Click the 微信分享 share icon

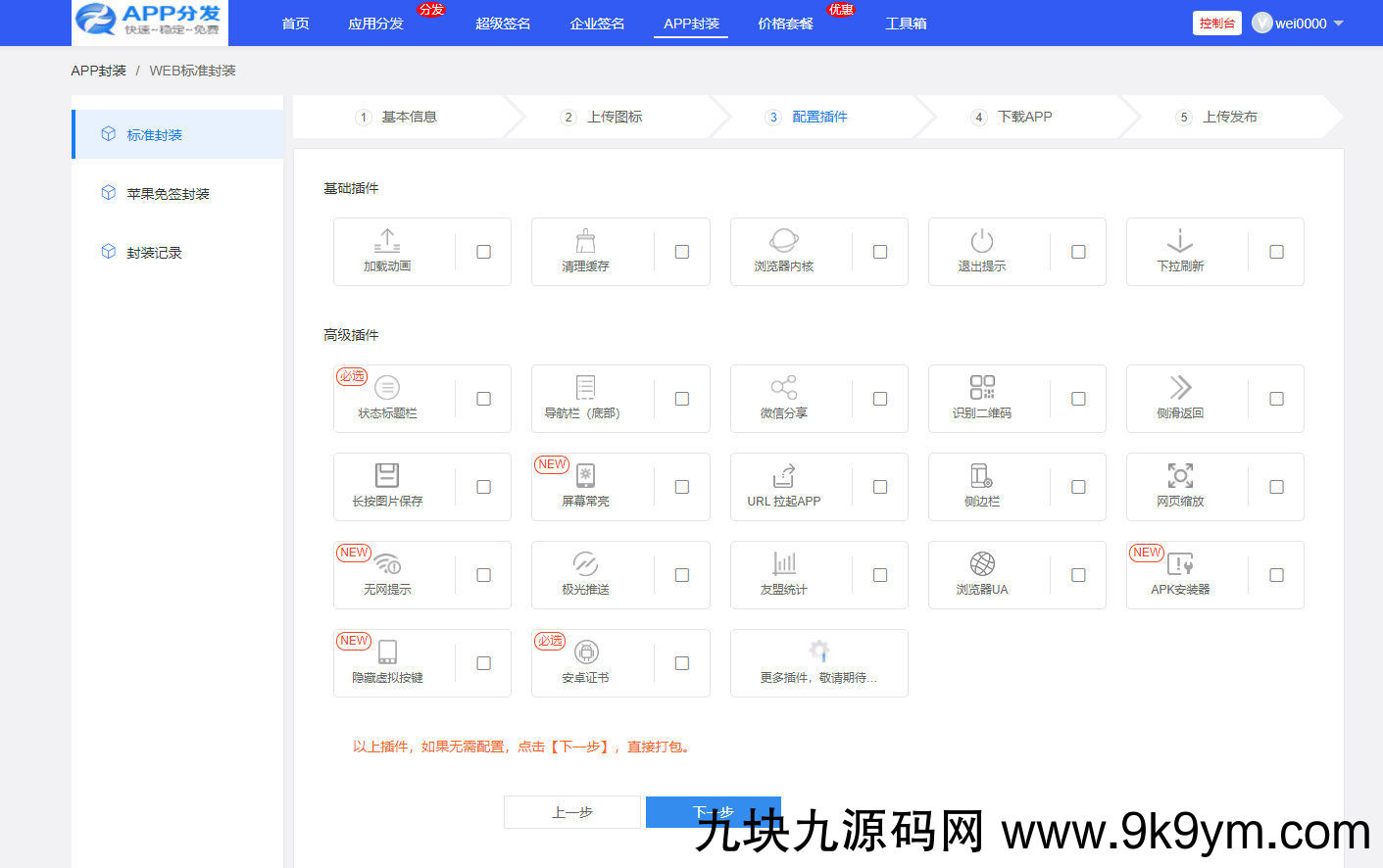[x=783, y=387]
